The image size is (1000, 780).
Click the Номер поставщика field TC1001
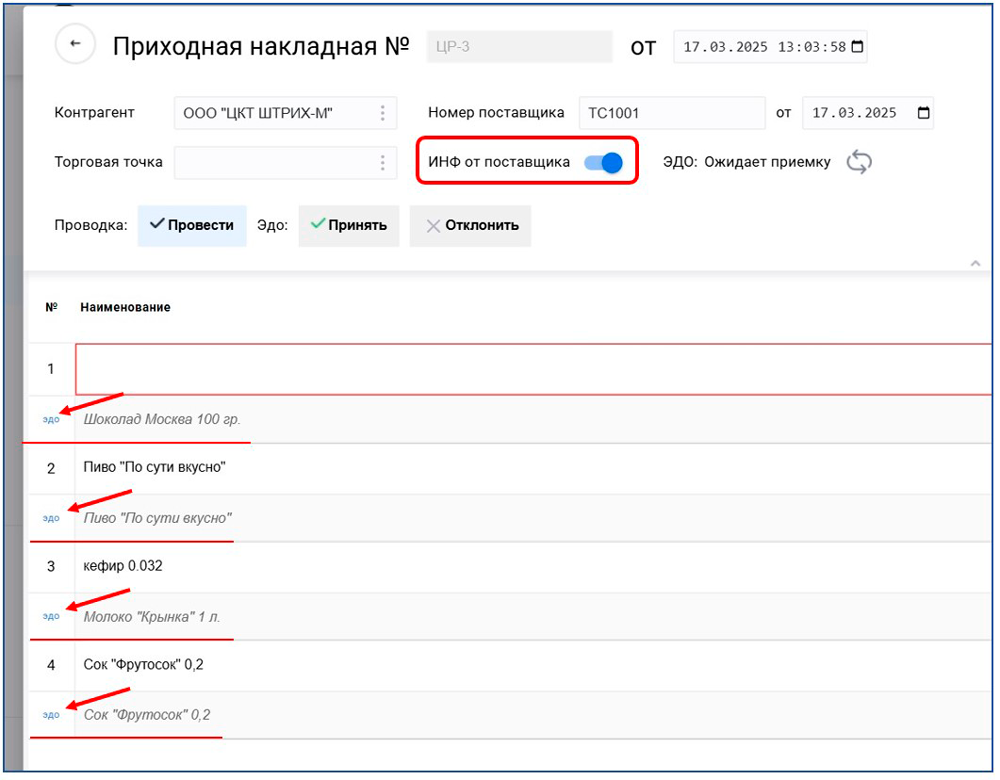(x=671, y=113)
